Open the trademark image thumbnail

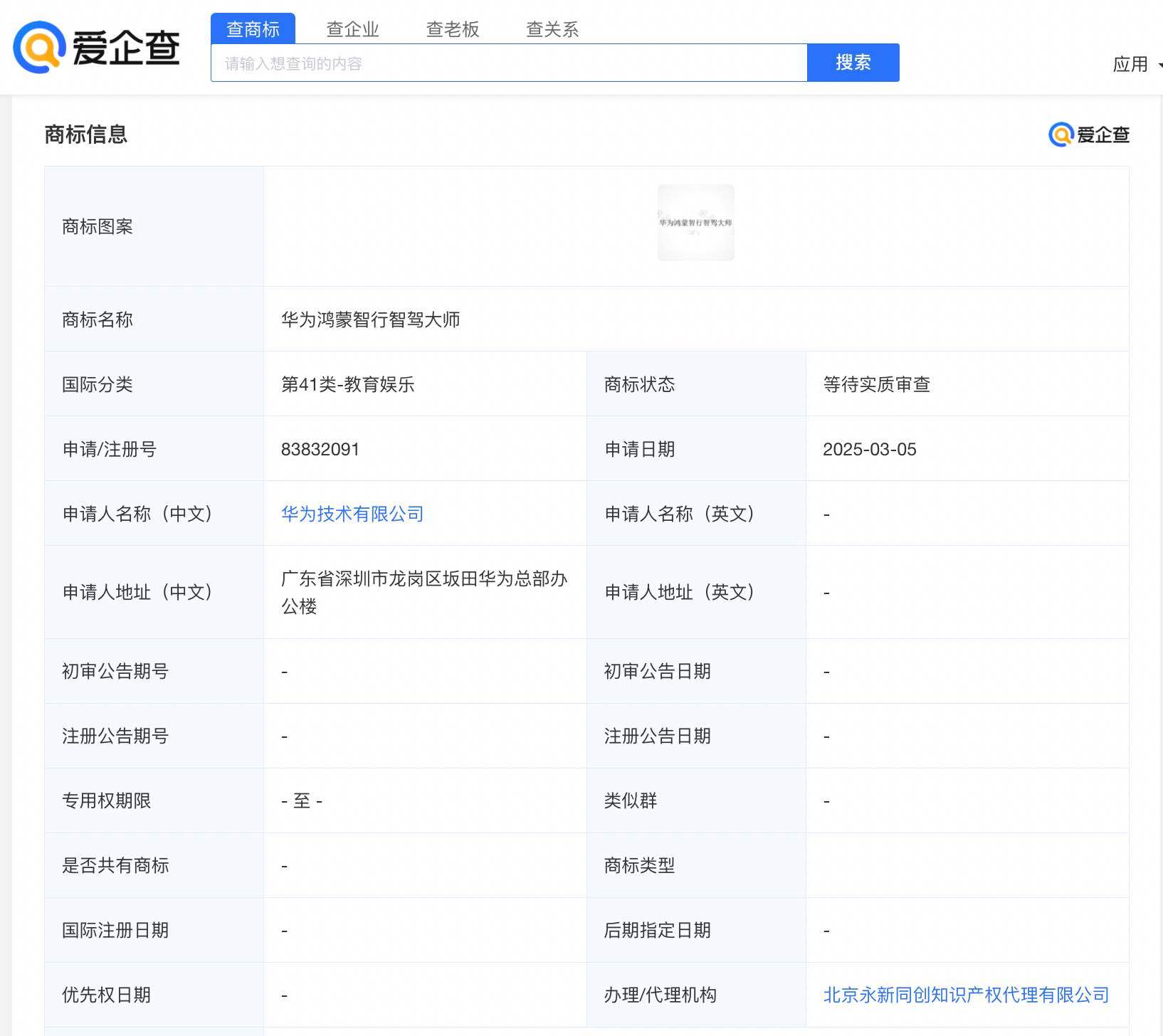point(695,223)
